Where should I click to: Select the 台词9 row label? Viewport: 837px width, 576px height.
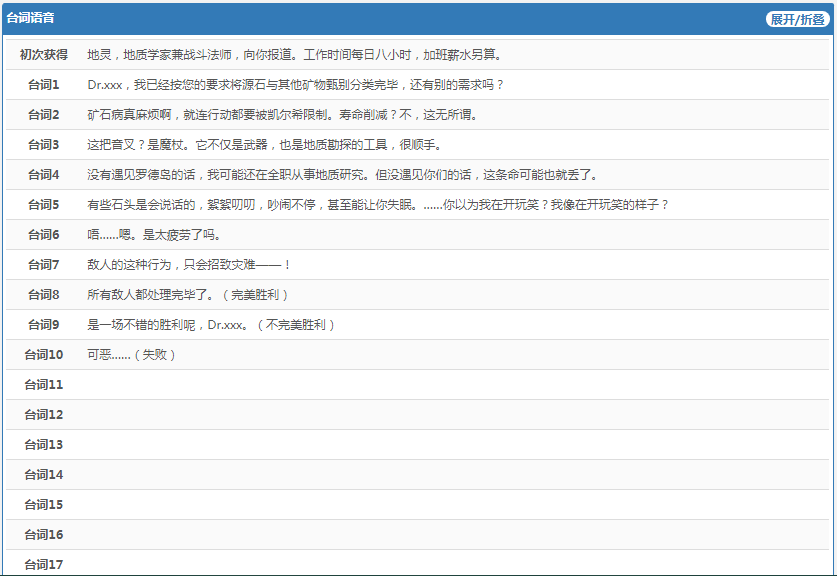tap(44, 325)
